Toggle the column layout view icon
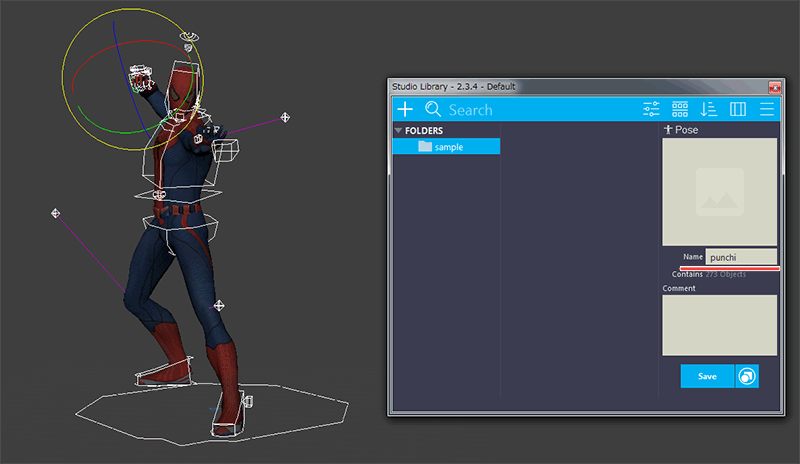The image size is (800, 464). [x=738, y=110]
